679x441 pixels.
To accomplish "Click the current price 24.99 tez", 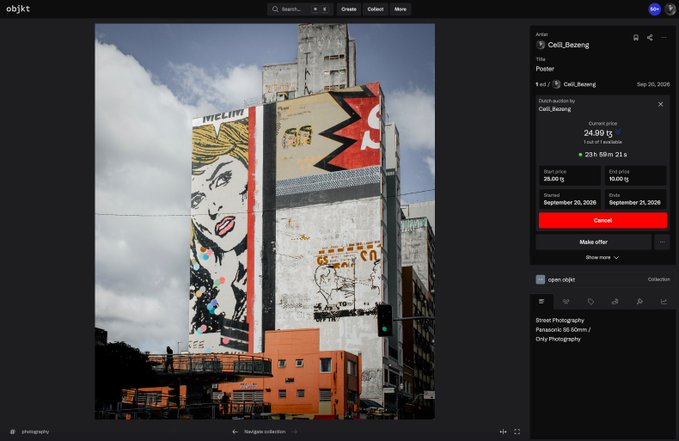I will (x=598, y=133).
